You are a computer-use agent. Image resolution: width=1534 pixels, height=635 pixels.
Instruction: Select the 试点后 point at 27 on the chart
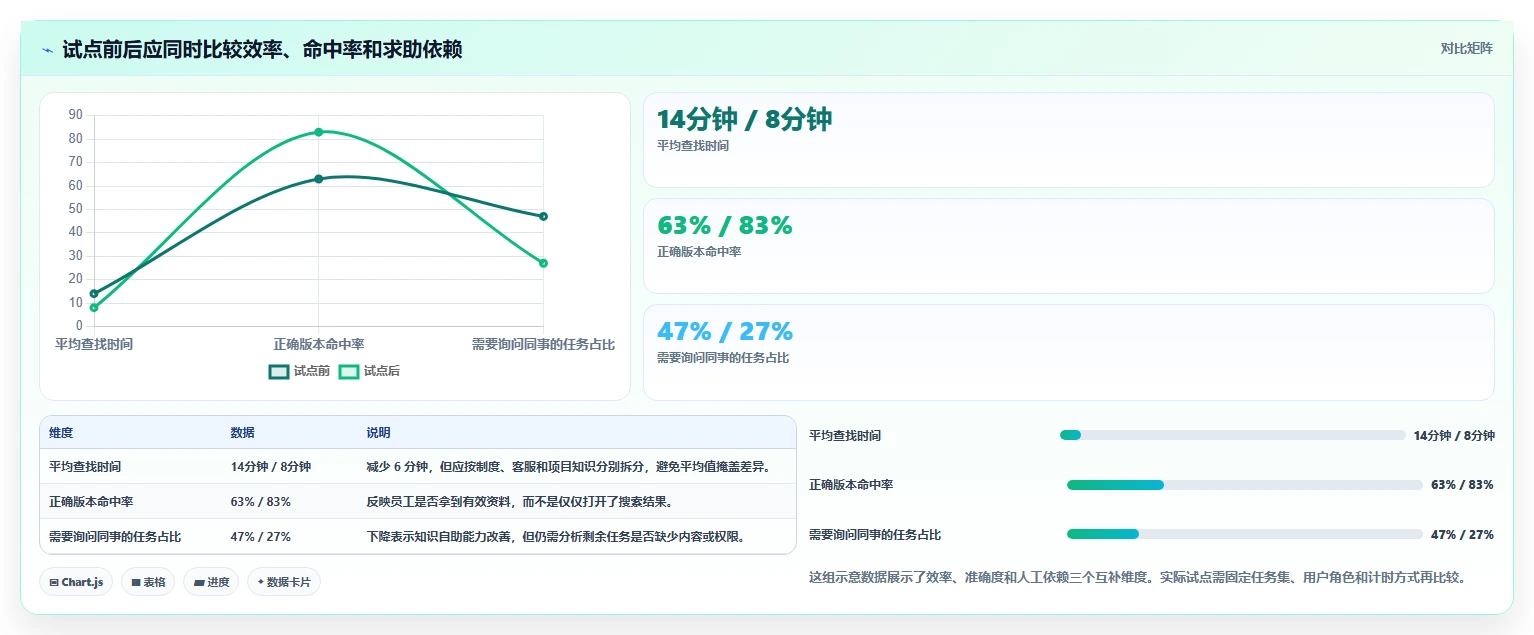tap(543, 263)
